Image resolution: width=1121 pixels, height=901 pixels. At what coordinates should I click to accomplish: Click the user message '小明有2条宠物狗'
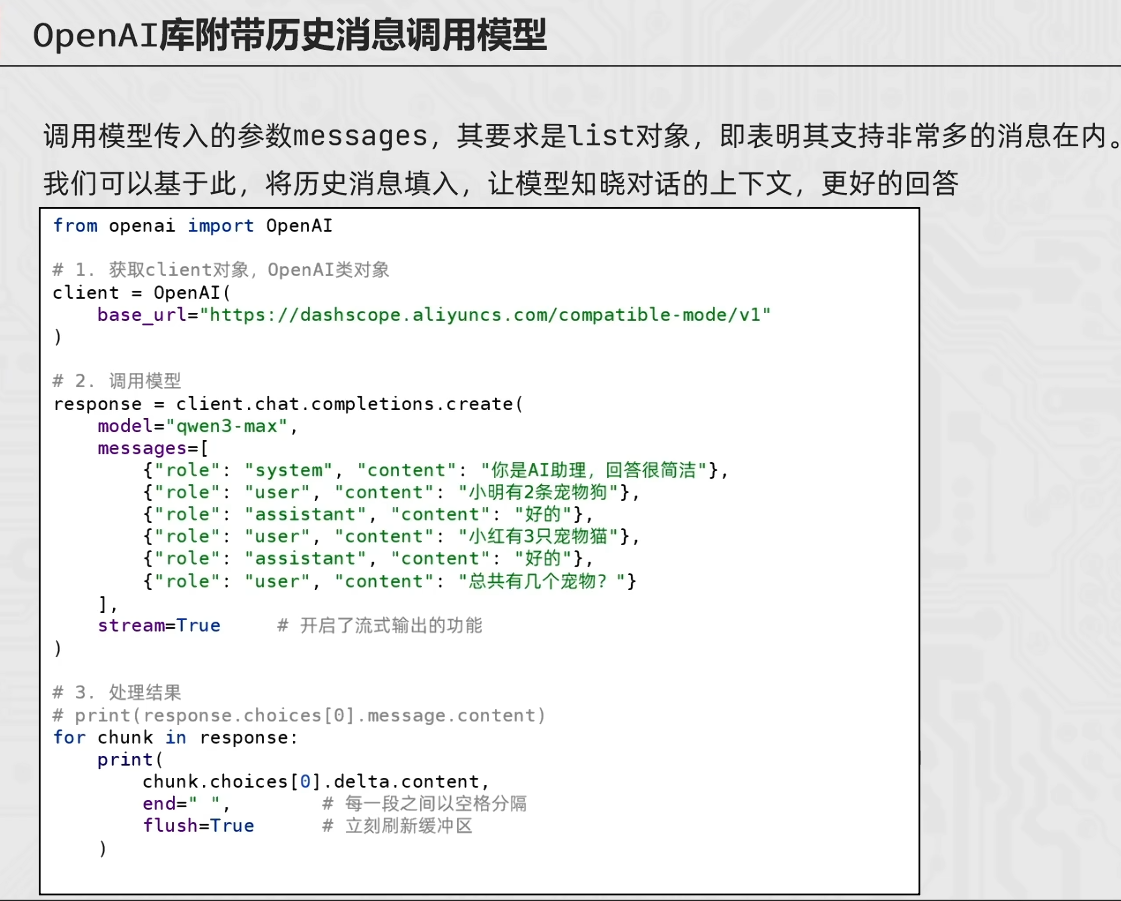point(391,493)
